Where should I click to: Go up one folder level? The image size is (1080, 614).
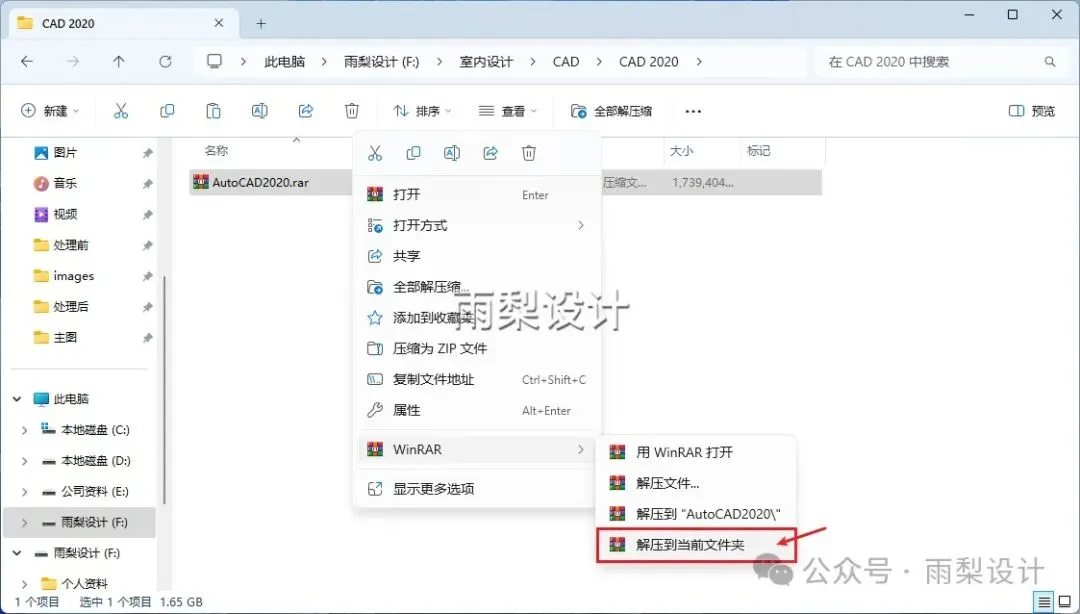[x=118, y=61]
